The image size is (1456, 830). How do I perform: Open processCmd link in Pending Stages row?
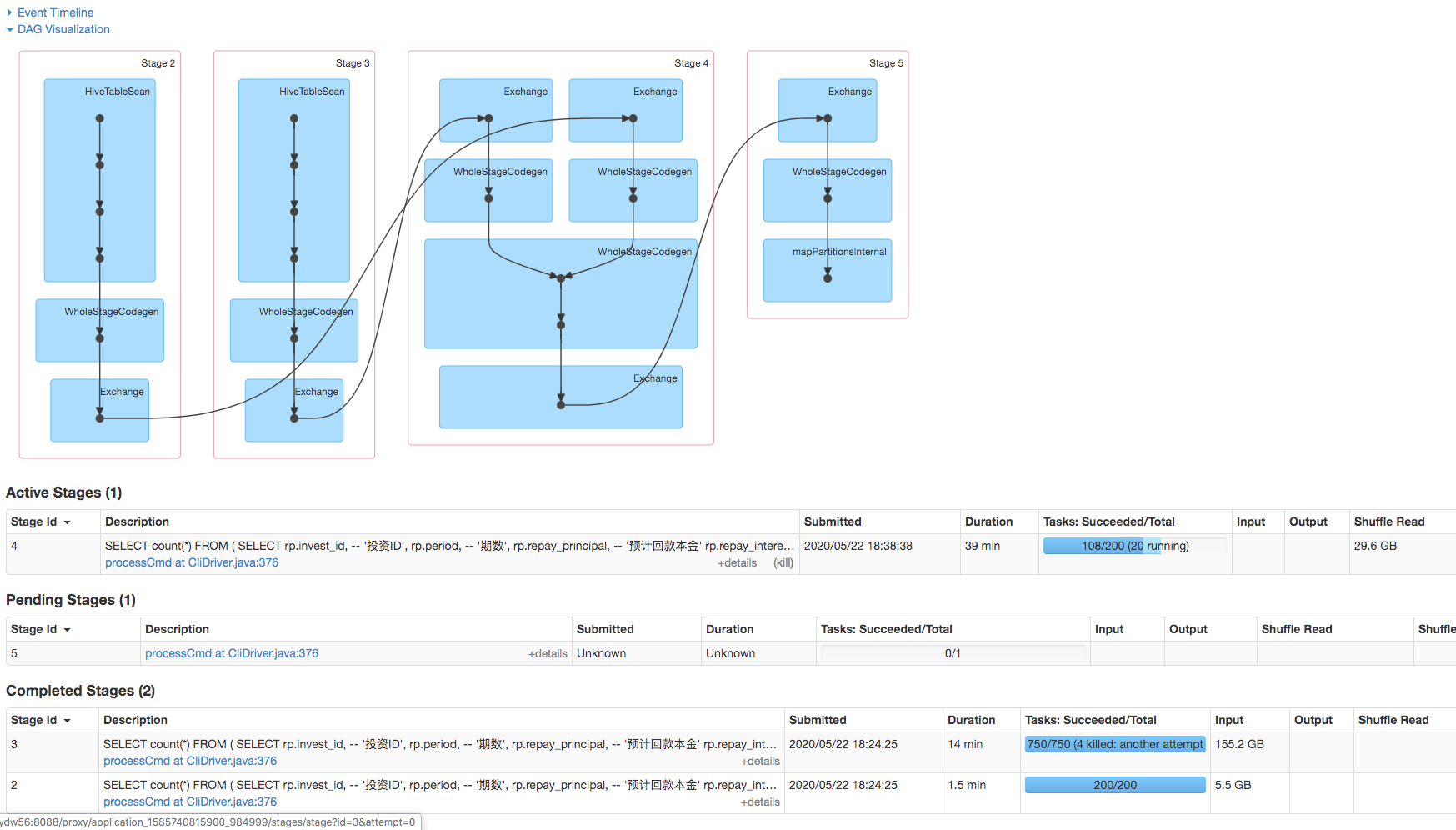point(232,652)
